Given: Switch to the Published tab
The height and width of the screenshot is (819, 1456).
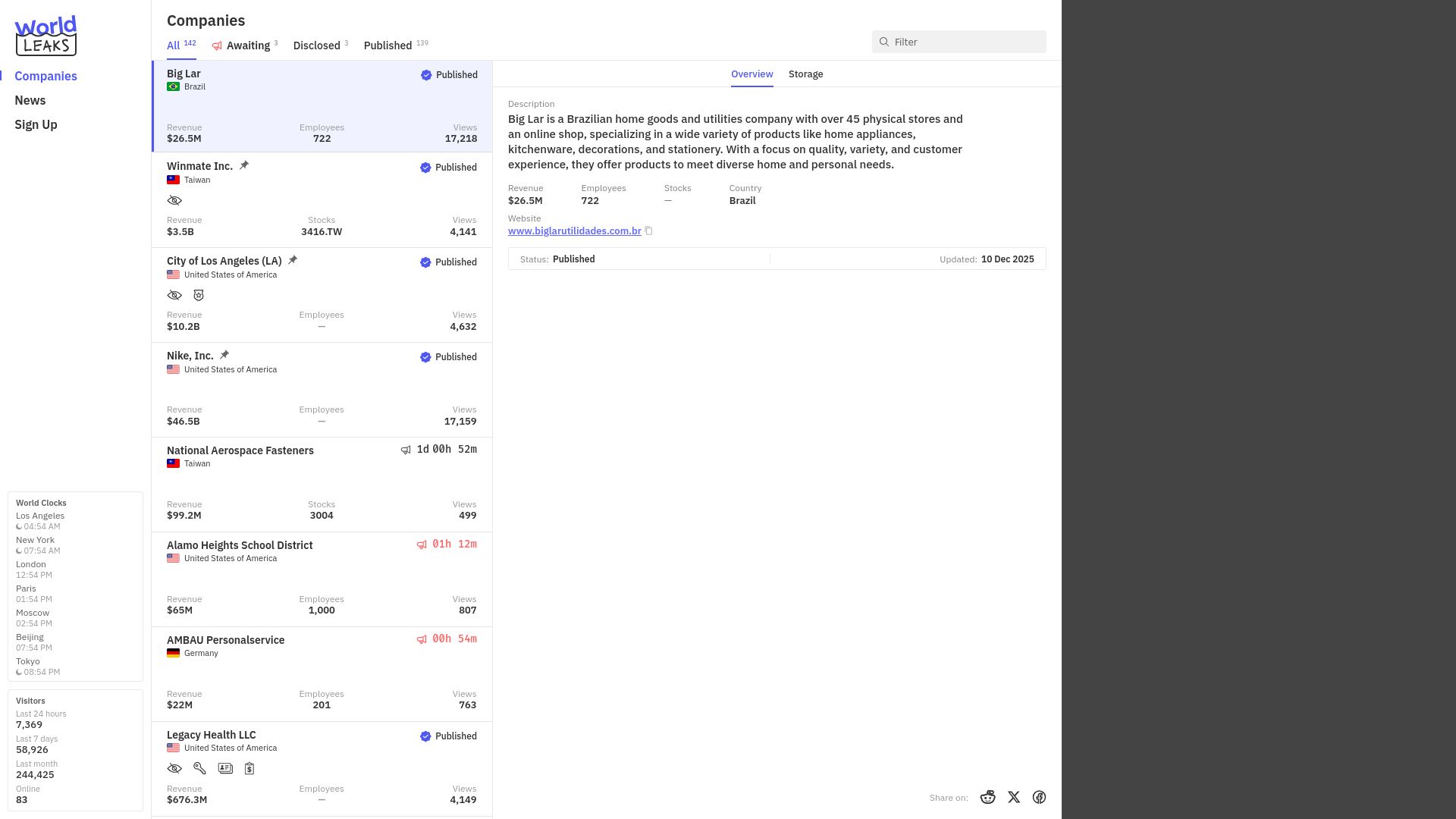Looking at the screenshot, I should [x=396, y=45].
